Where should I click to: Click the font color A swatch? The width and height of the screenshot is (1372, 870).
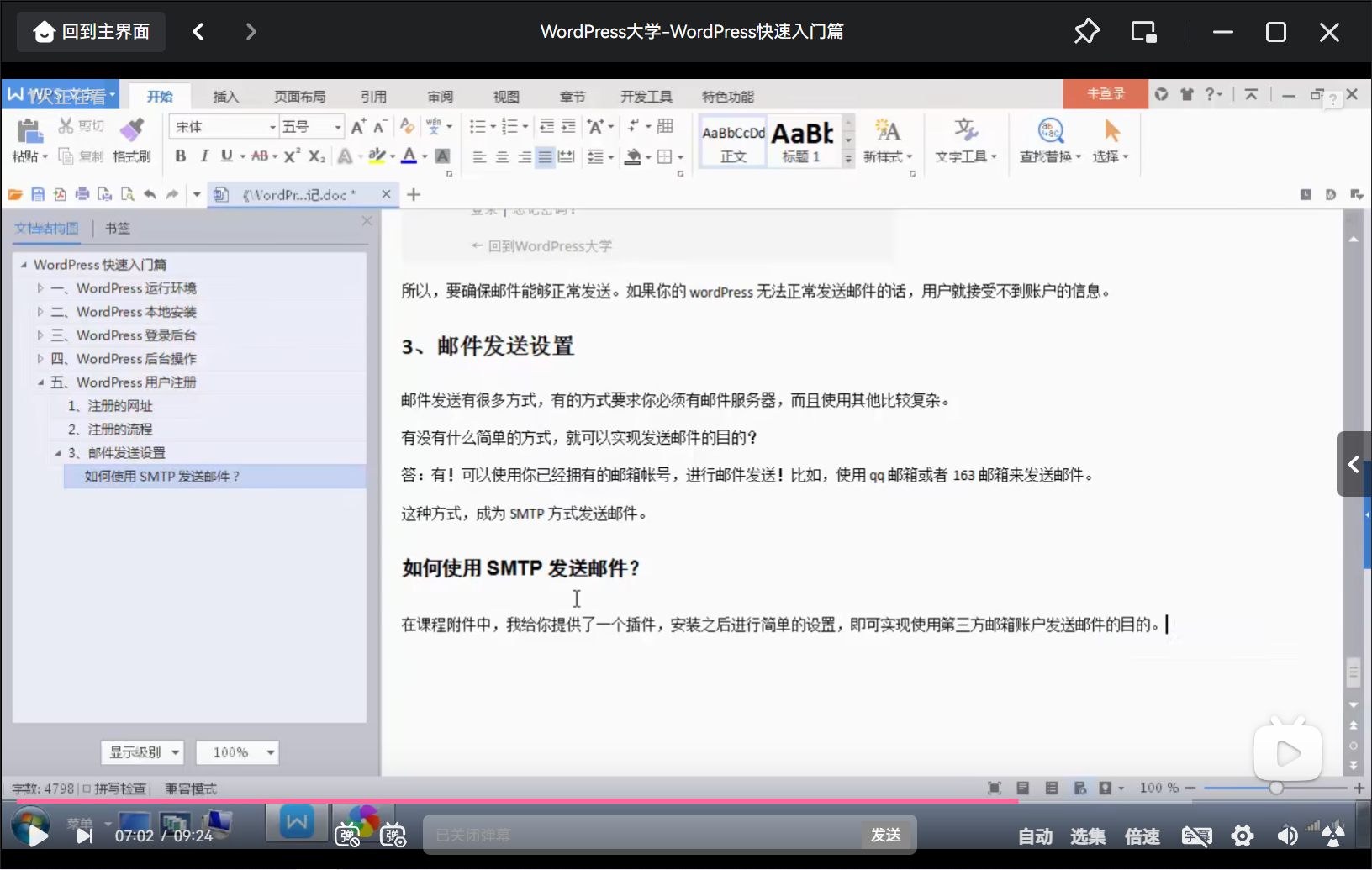409,156
